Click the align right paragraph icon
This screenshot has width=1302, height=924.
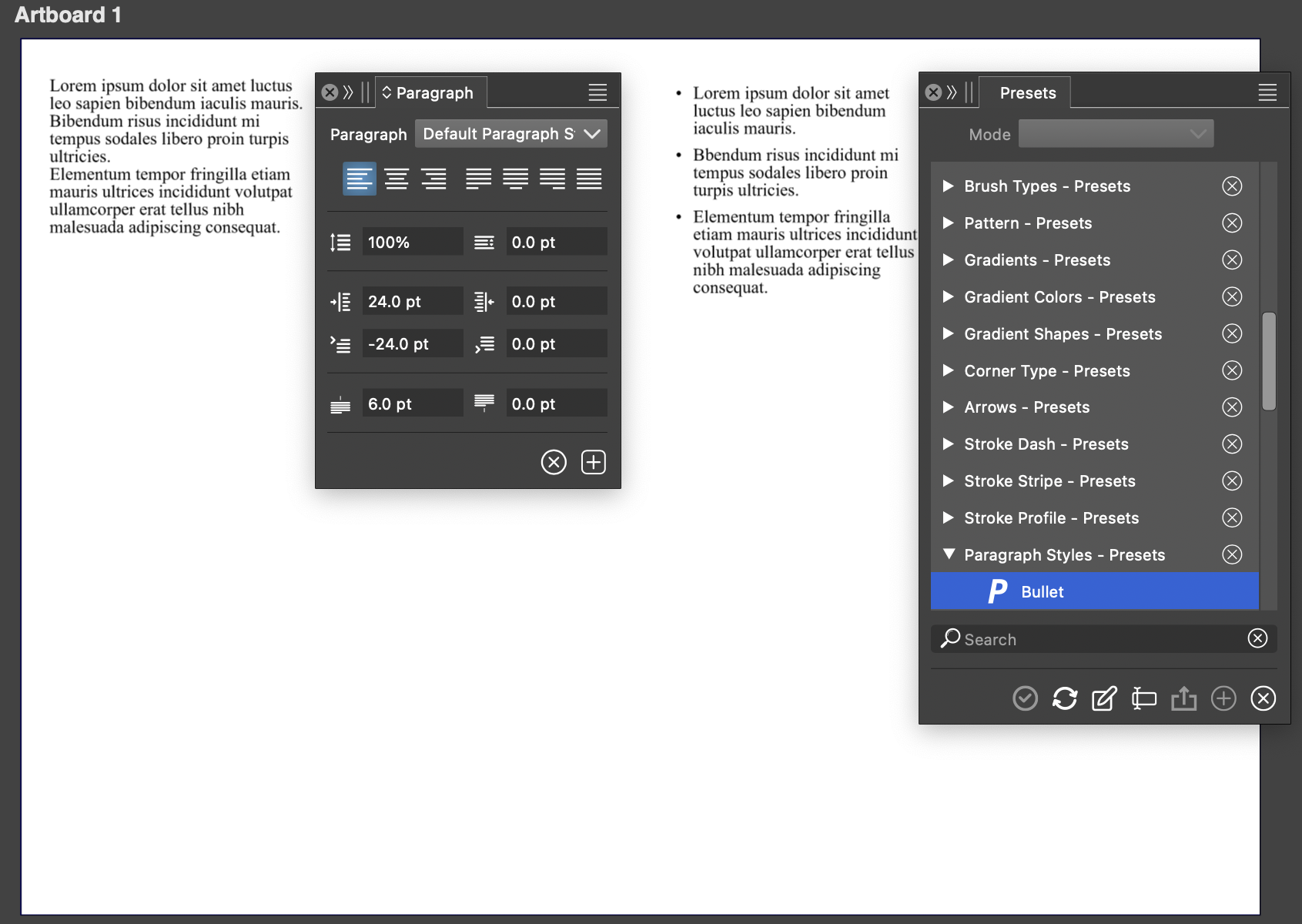(433, 179)
